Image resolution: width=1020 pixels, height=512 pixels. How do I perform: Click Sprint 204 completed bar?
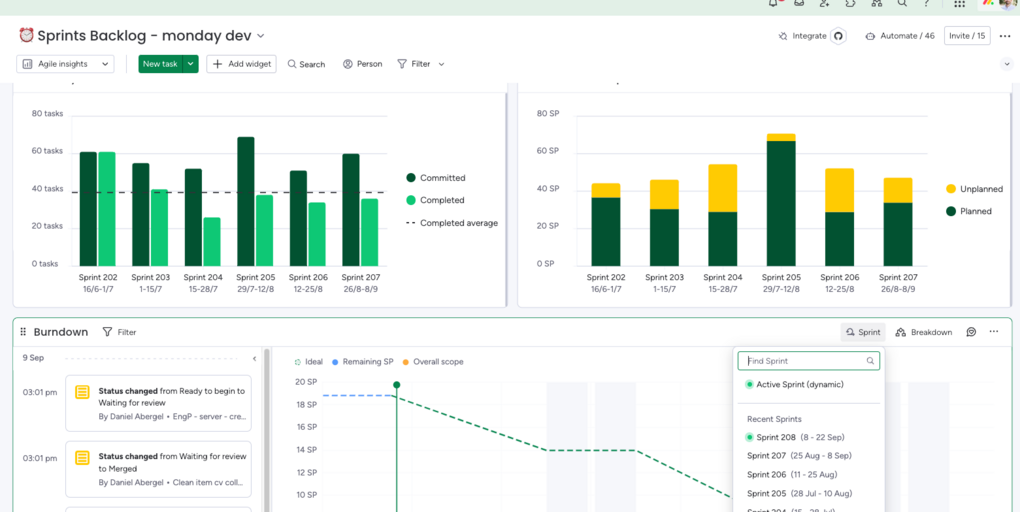coord(211,241)
